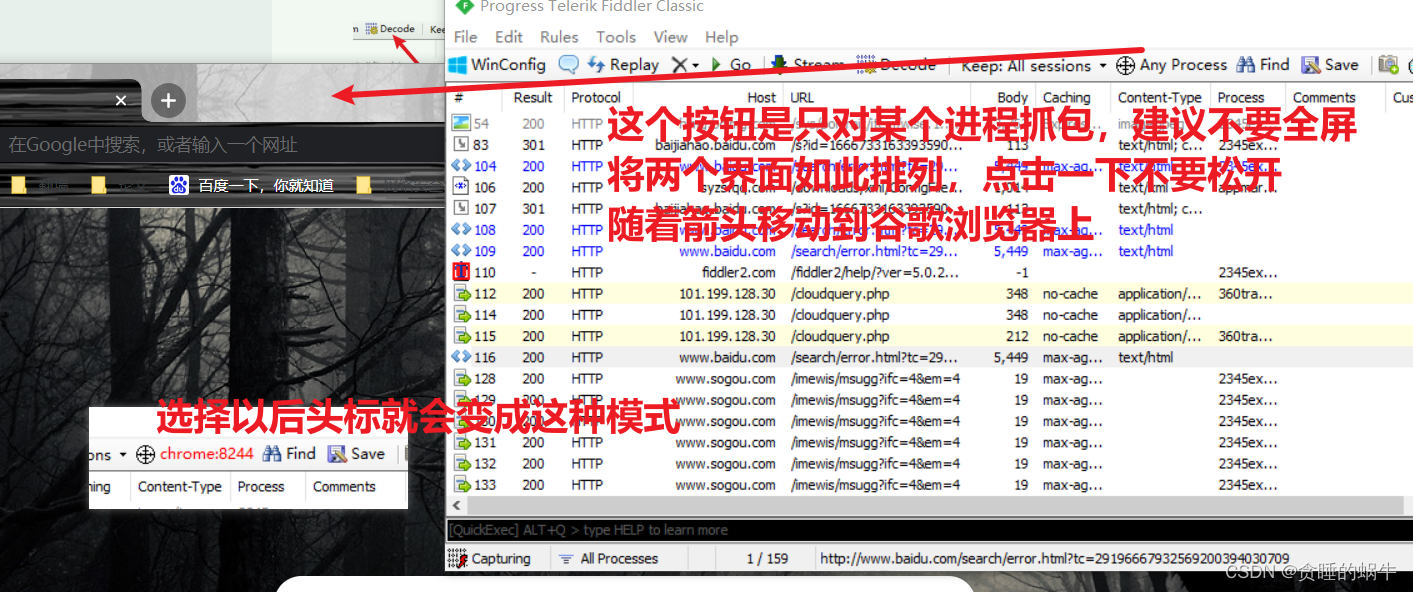Viewport: 1413px width, 592px height.
Task: Sort sessions by the Caching column header
Action: pyautogui.click(x=1067, y=98)
